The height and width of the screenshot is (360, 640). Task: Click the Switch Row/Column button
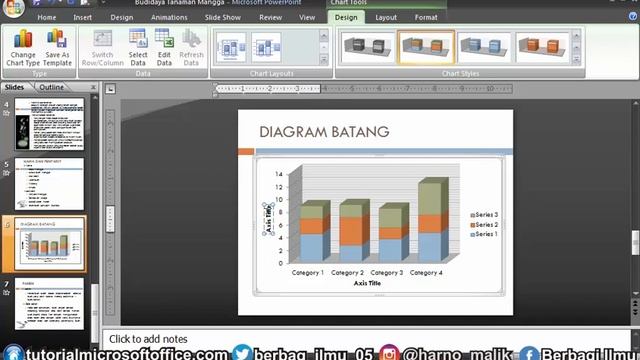click(102, 48)
